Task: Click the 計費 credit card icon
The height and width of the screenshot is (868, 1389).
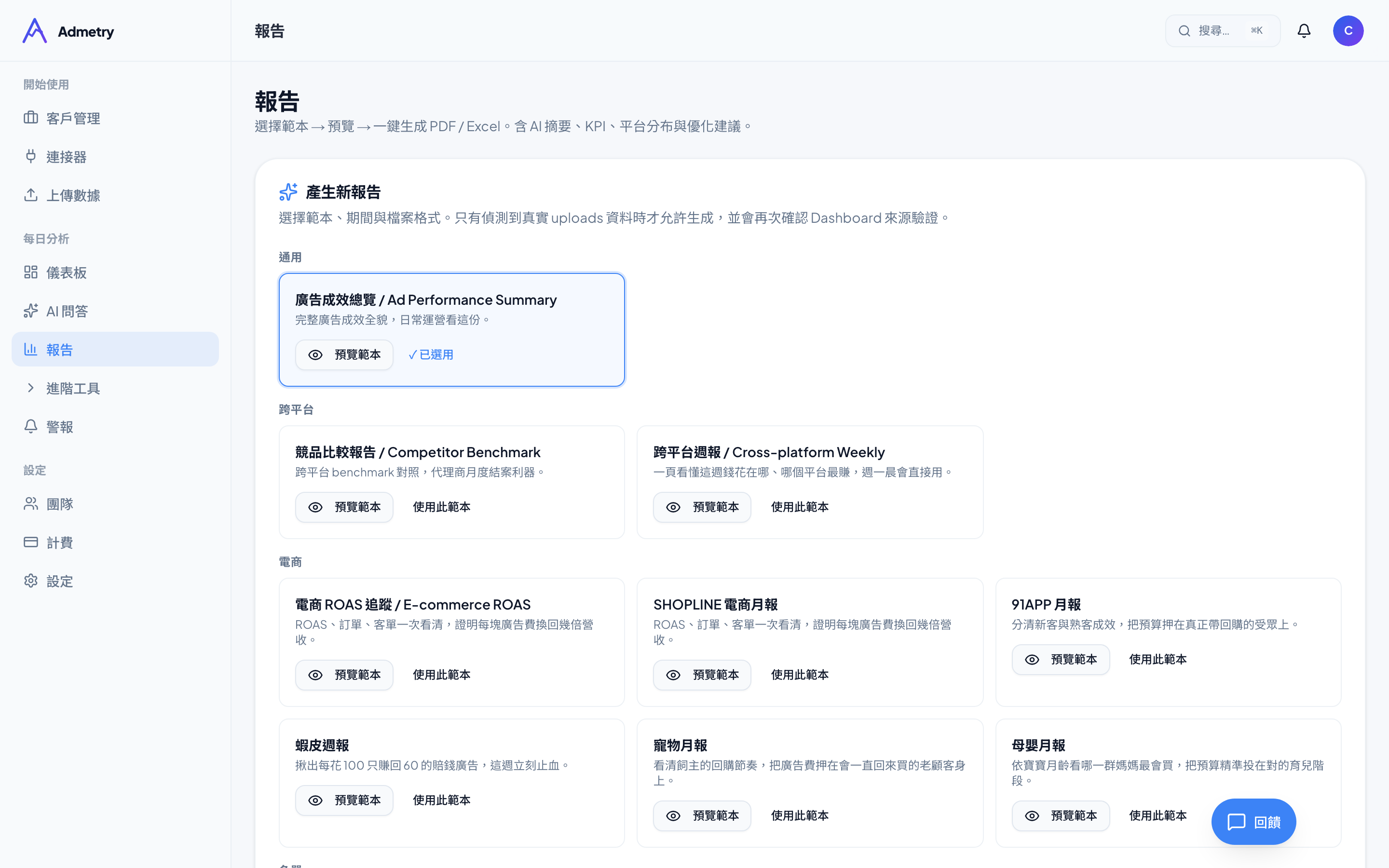Action: (x=31, y=542)
